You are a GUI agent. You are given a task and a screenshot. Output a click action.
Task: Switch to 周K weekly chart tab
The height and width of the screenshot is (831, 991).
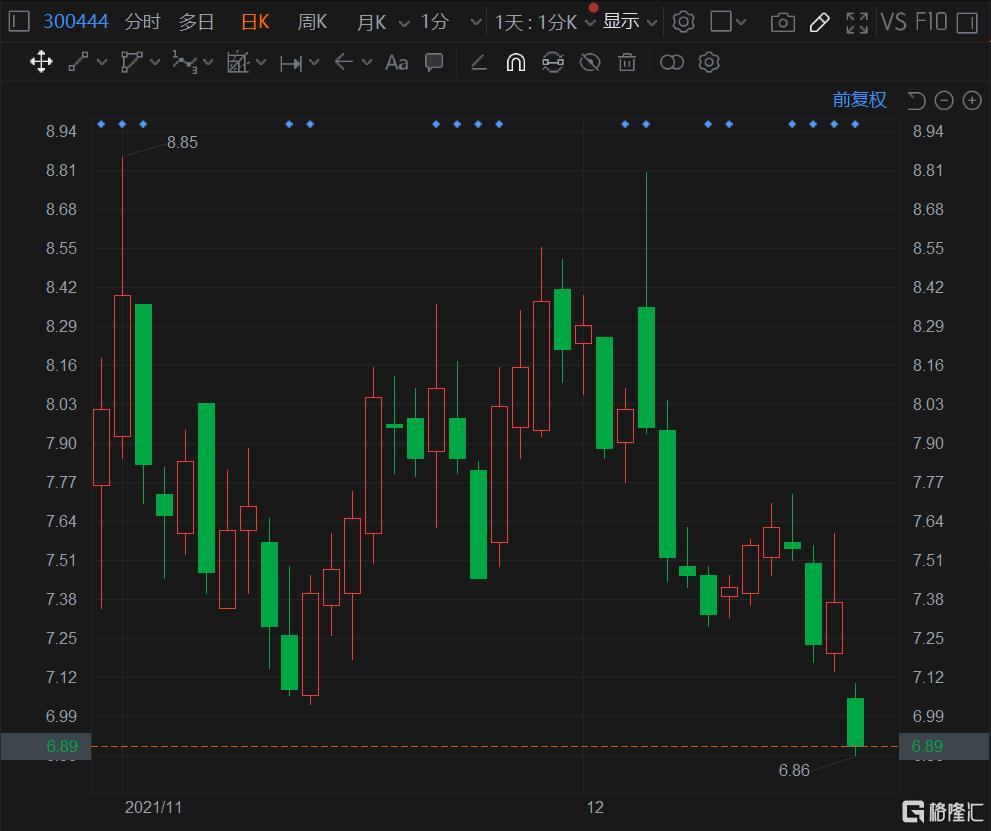312,21
